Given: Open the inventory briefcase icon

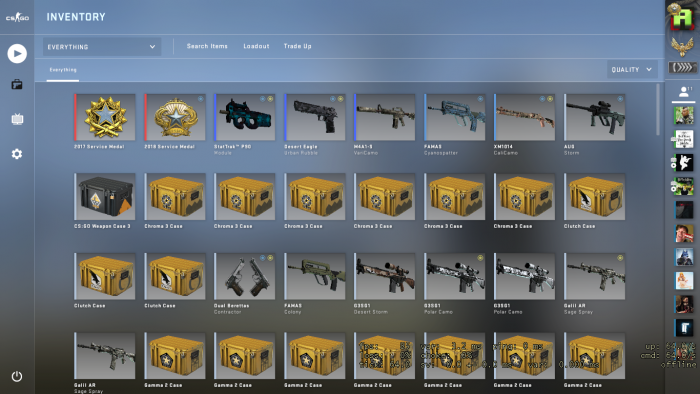Looking at the screenshot, I should 17,84.
